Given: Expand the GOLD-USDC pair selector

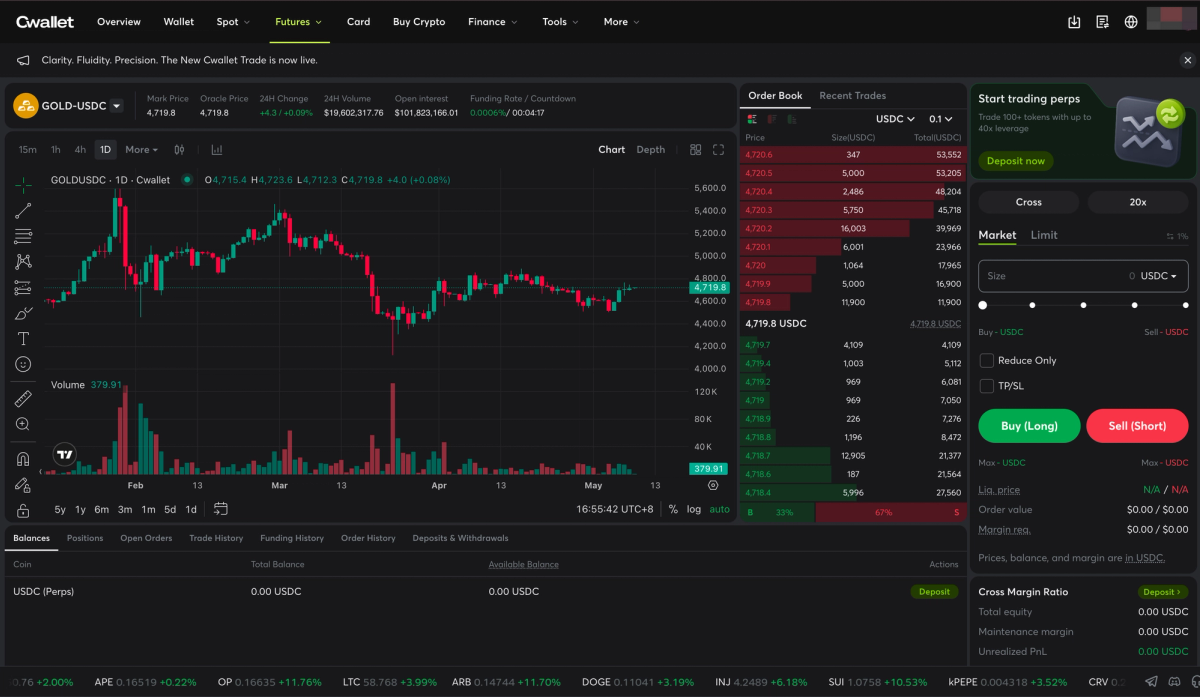Looking at the screenshot, I should pyautogui.click(x=117, y=106).
